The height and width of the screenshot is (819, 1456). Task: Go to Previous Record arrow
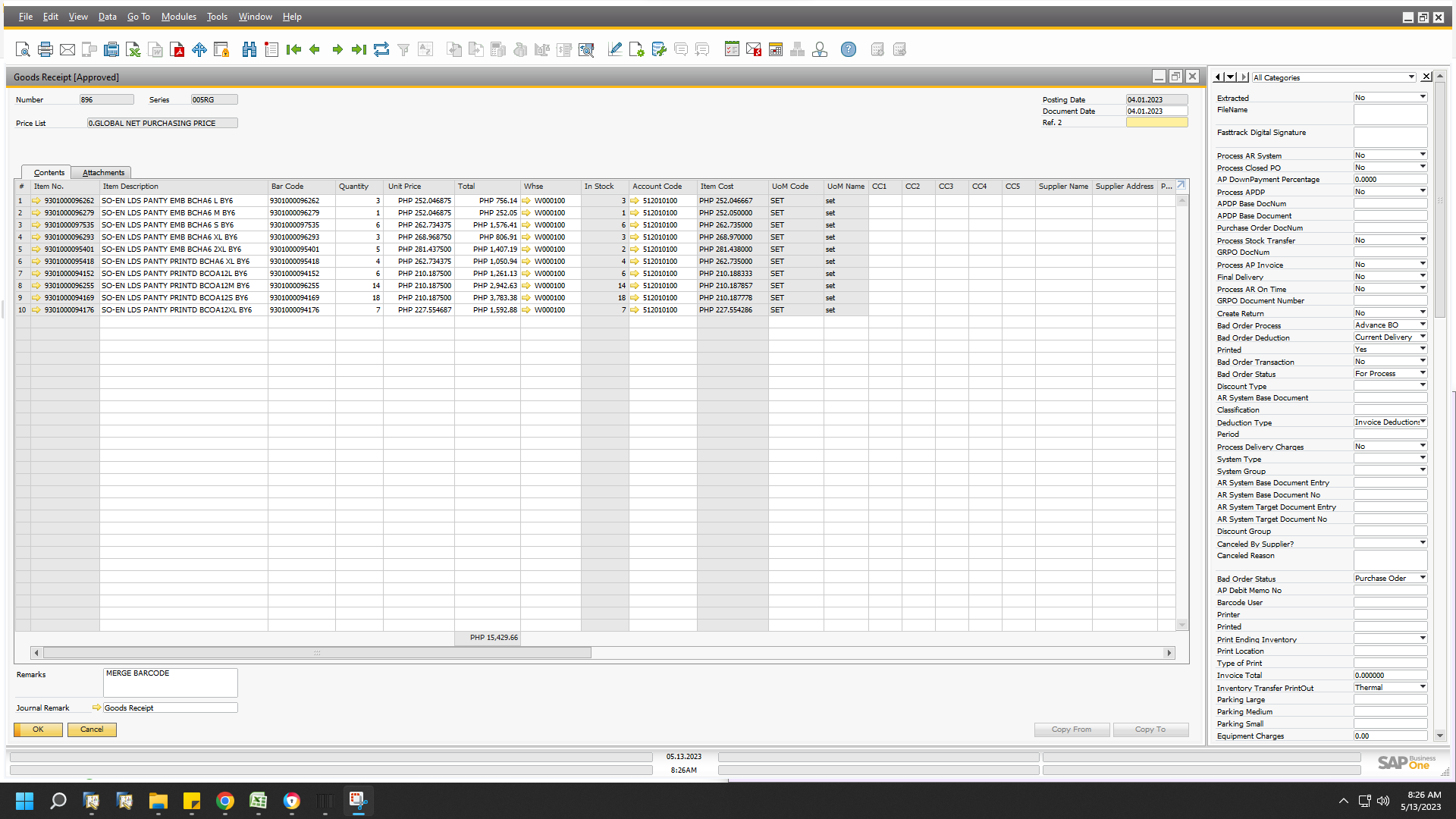(x=315, y=49)
